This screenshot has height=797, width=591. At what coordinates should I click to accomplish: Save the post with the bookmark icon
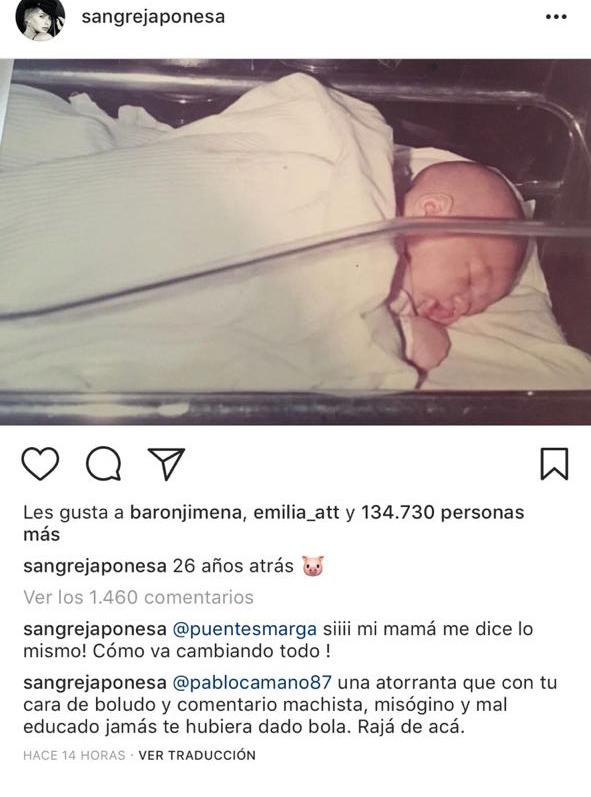554,464
